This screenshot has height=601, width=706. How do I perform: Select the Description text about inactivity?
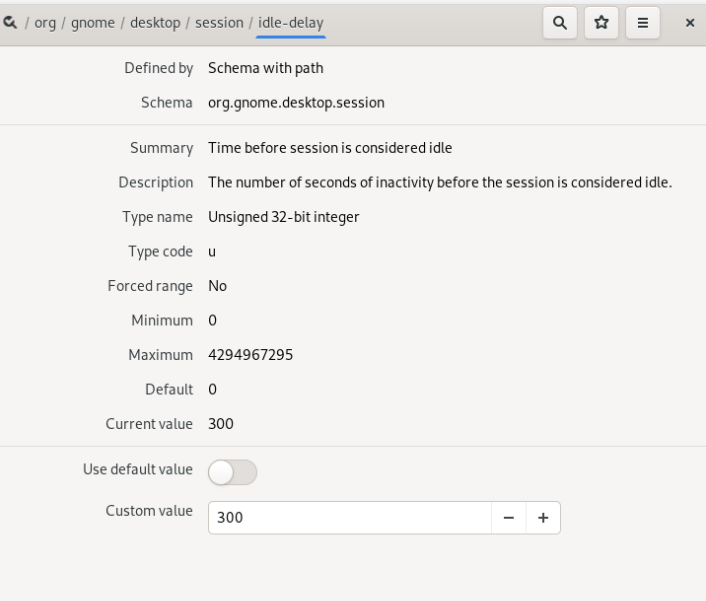pyautogui.click(x=440, y=182)
